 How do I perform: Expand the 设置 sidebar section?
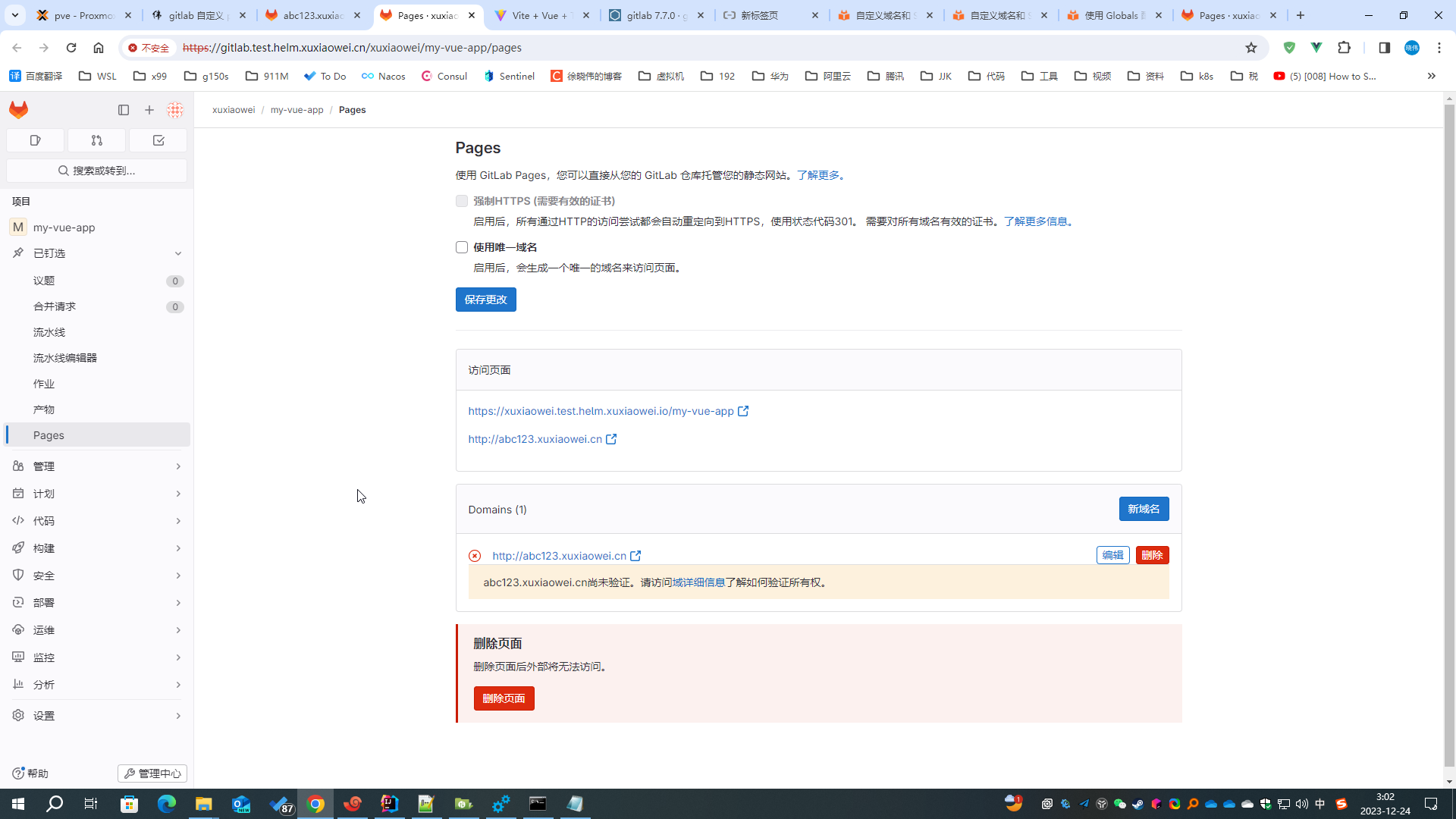point(96,716)
